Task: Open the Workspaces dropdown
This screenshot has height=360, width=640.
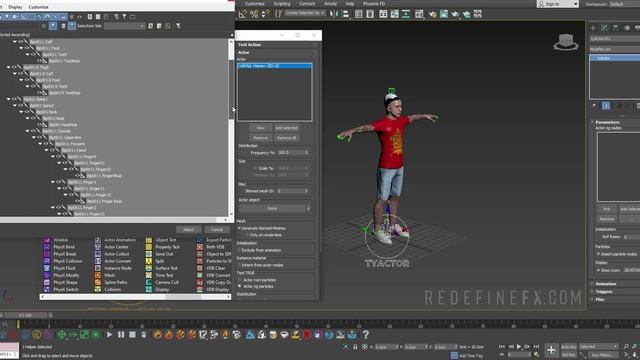Action: (x=624, y=4)
